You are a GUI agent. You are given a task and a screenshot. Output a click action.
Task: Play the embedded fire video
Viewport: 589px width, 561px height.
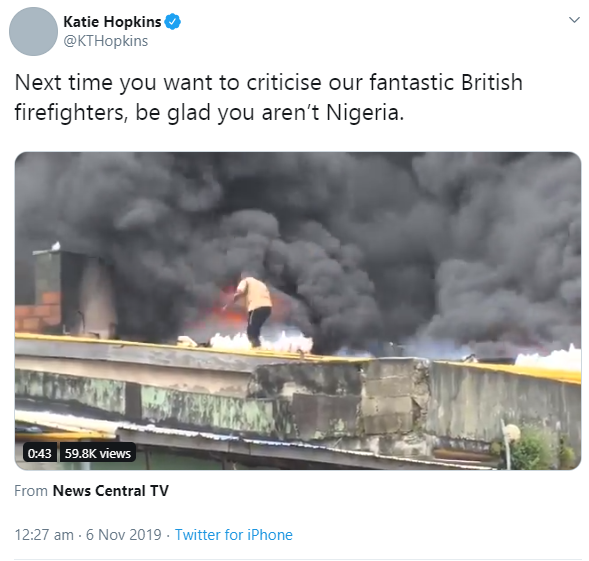pyautogui.click(x=298, y=311)
